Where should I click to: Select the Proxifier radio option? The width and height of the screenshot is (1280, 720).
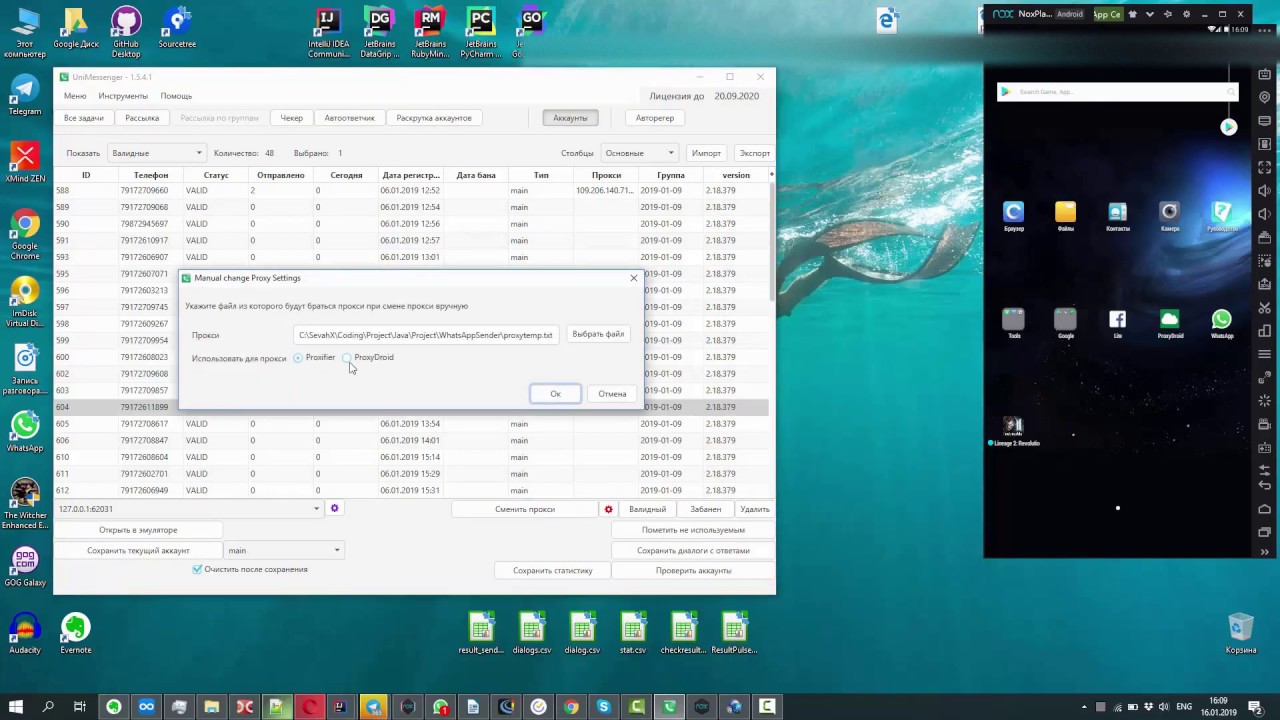298,358
